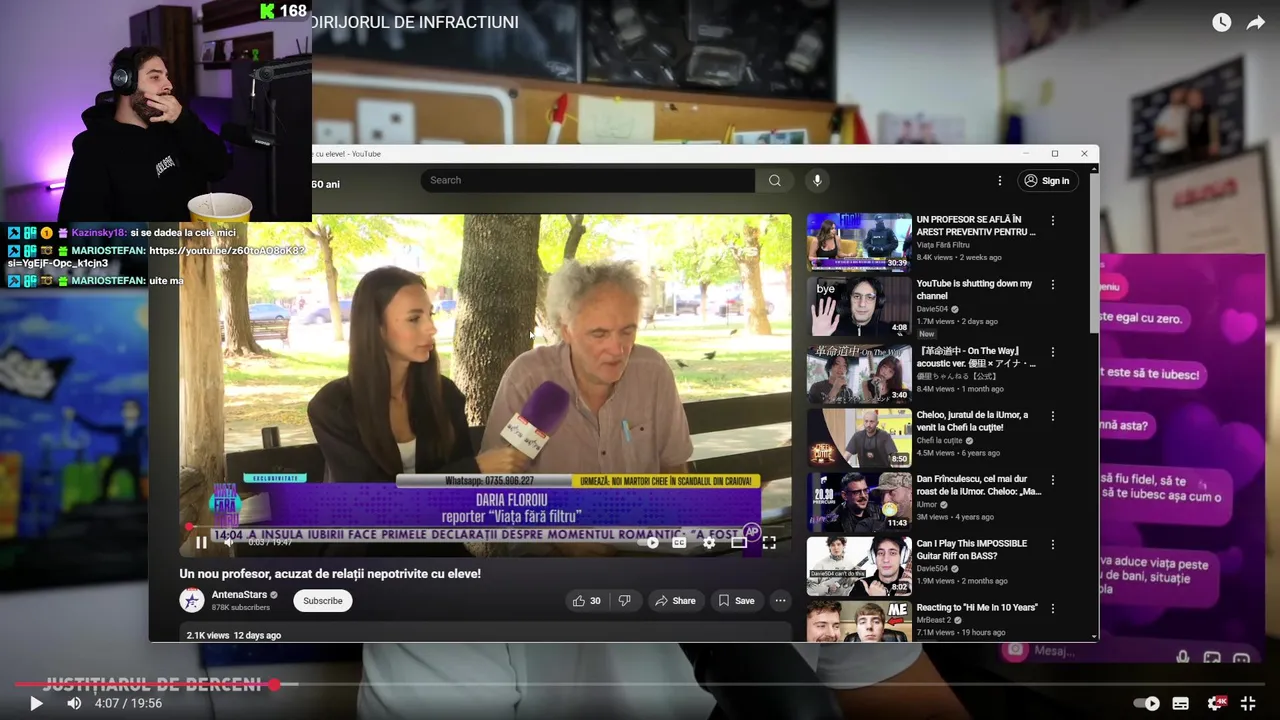Open the embedded player settings gear
The height and width of the screenshot is (720, 1280).
click(x=709, y=542)
